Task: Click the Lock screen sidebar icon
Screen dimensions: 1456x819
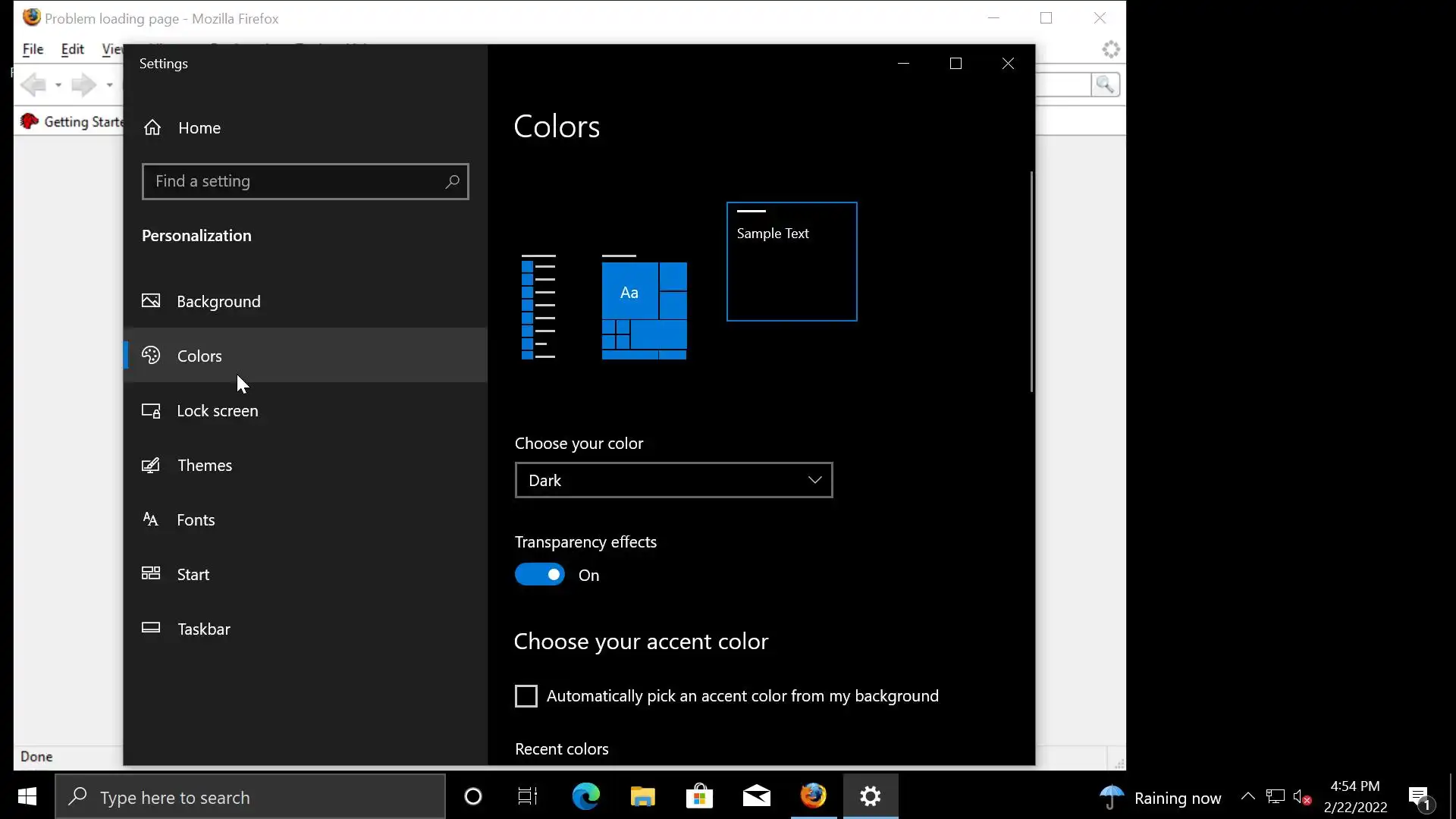Action: click(x=151, y=410)
